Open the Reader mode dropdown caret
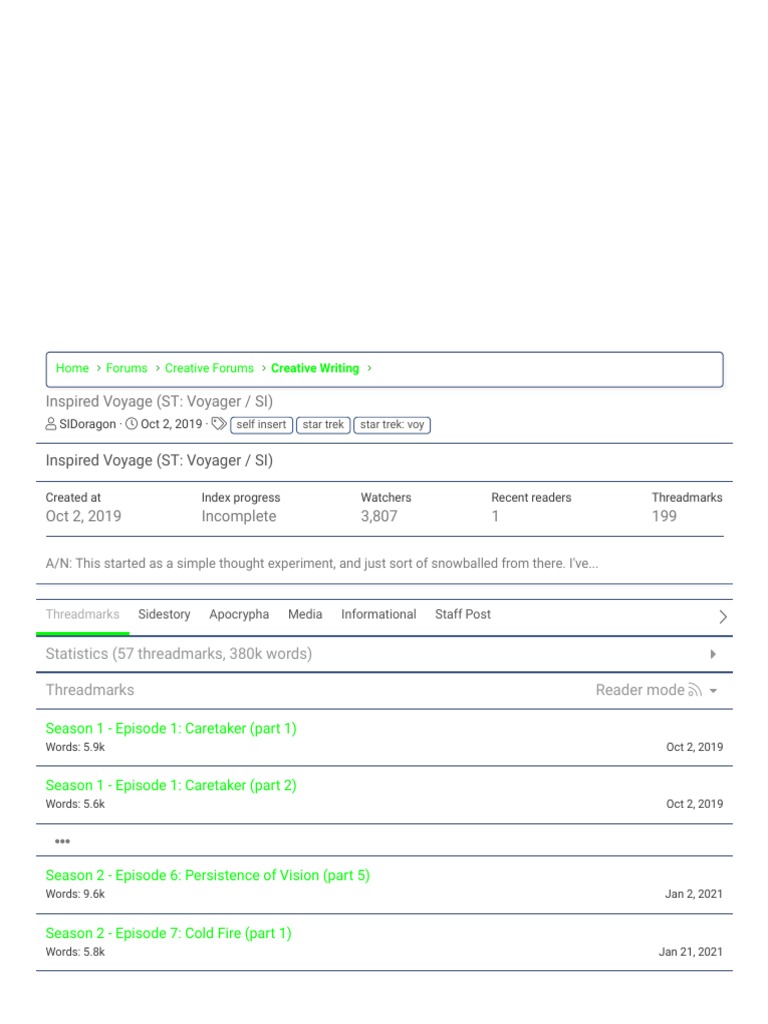The height and width of the screenshot is (1024, 768). pyautogui.click(x=713, y=691)
